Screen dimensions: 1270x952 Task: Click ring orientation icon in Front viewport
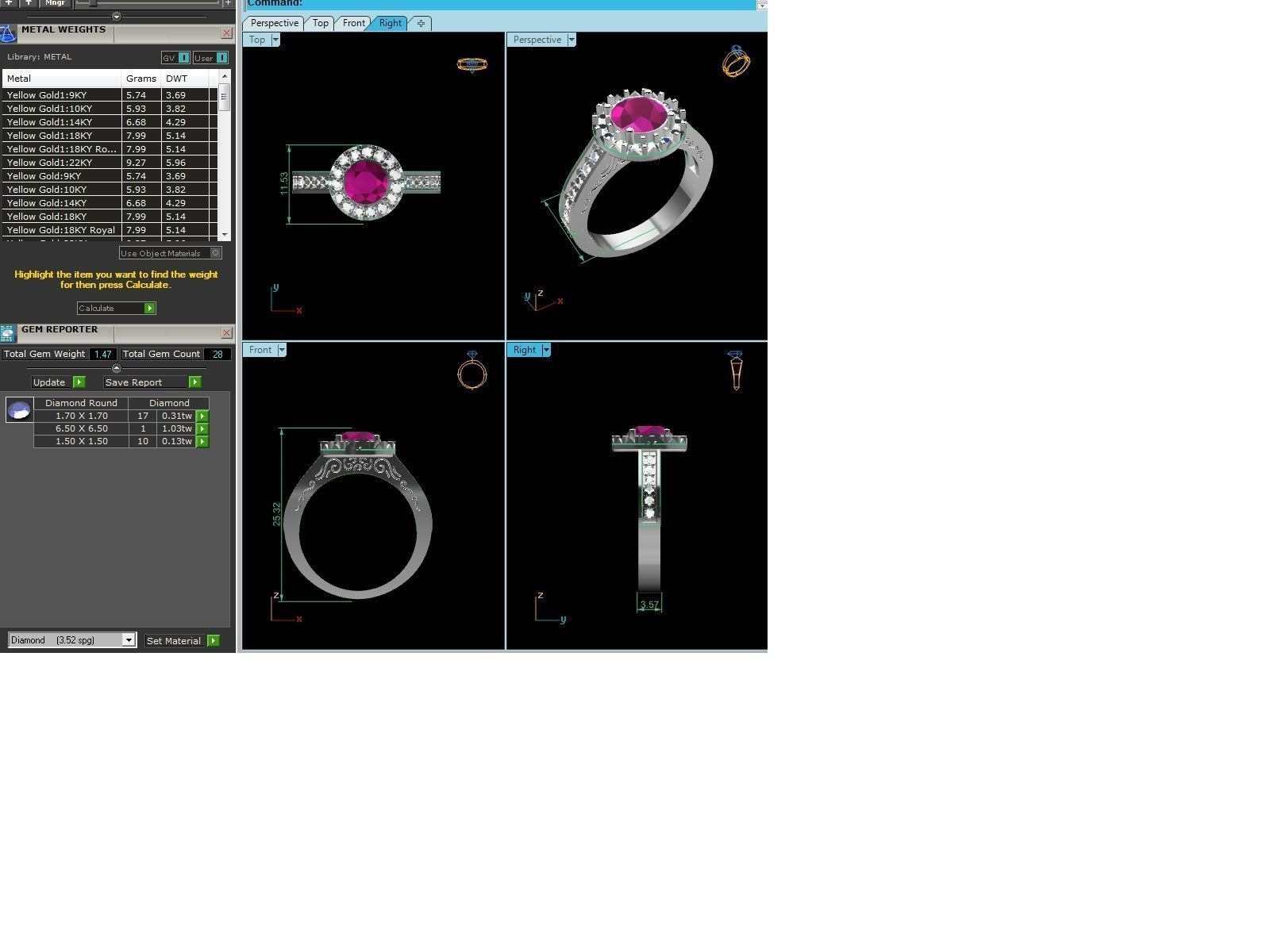[x=472, y=370]
